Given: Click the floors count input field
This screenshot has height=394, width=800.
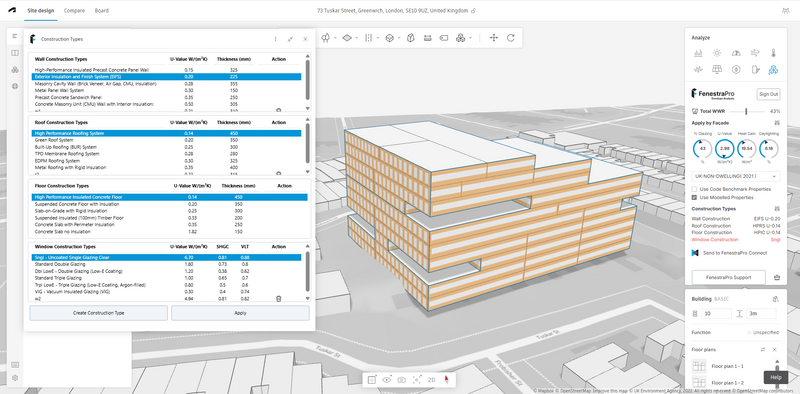Looking at the screenshot, I should (716, 313).
